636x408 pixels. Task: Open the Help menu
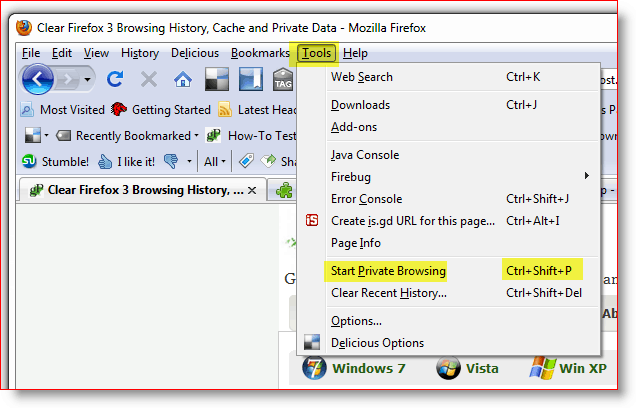[x=355, y=53]
